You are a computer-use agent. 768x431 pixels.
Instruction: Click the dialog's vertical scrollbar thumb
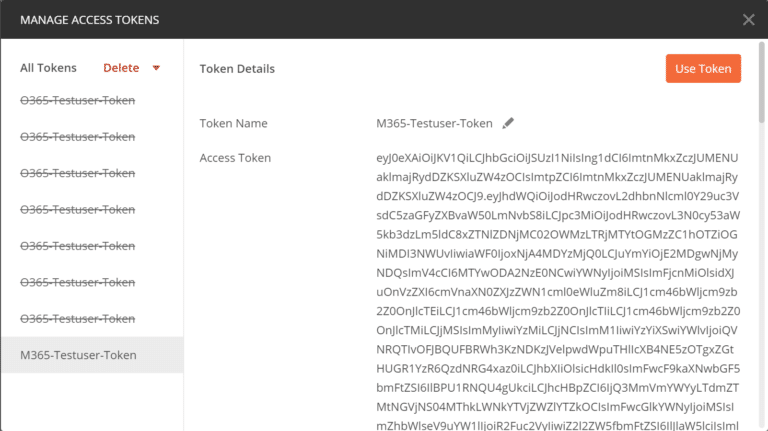pos(762,82)
